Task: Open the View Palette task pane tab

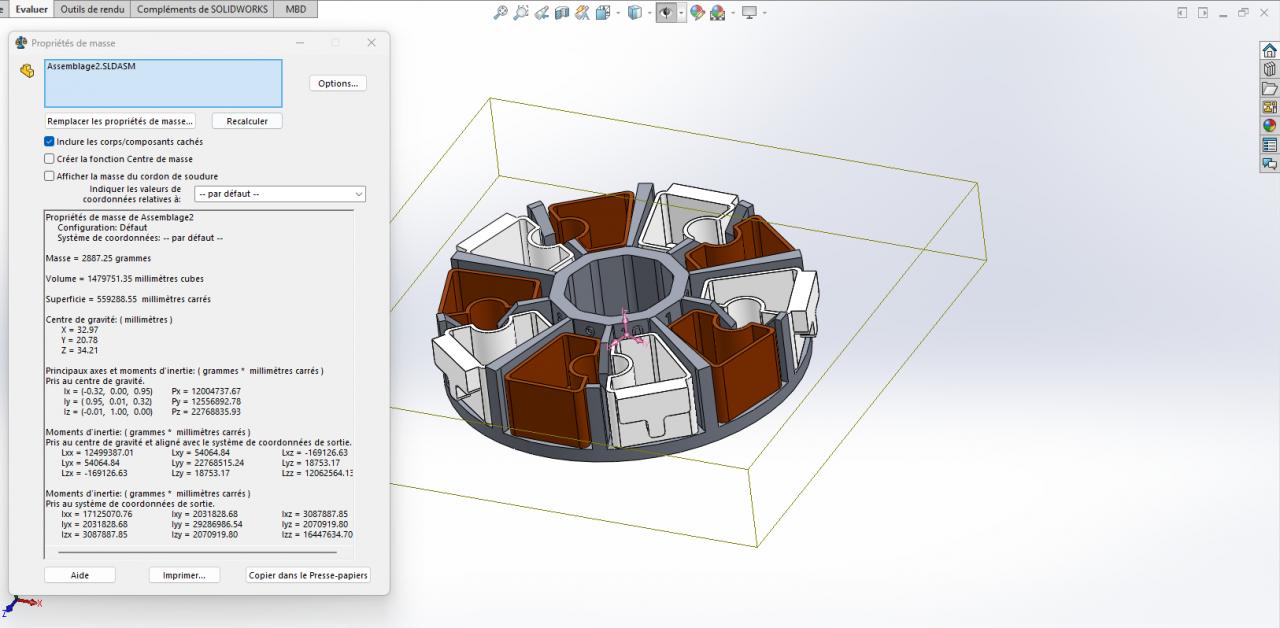Action: point(1269,107)
